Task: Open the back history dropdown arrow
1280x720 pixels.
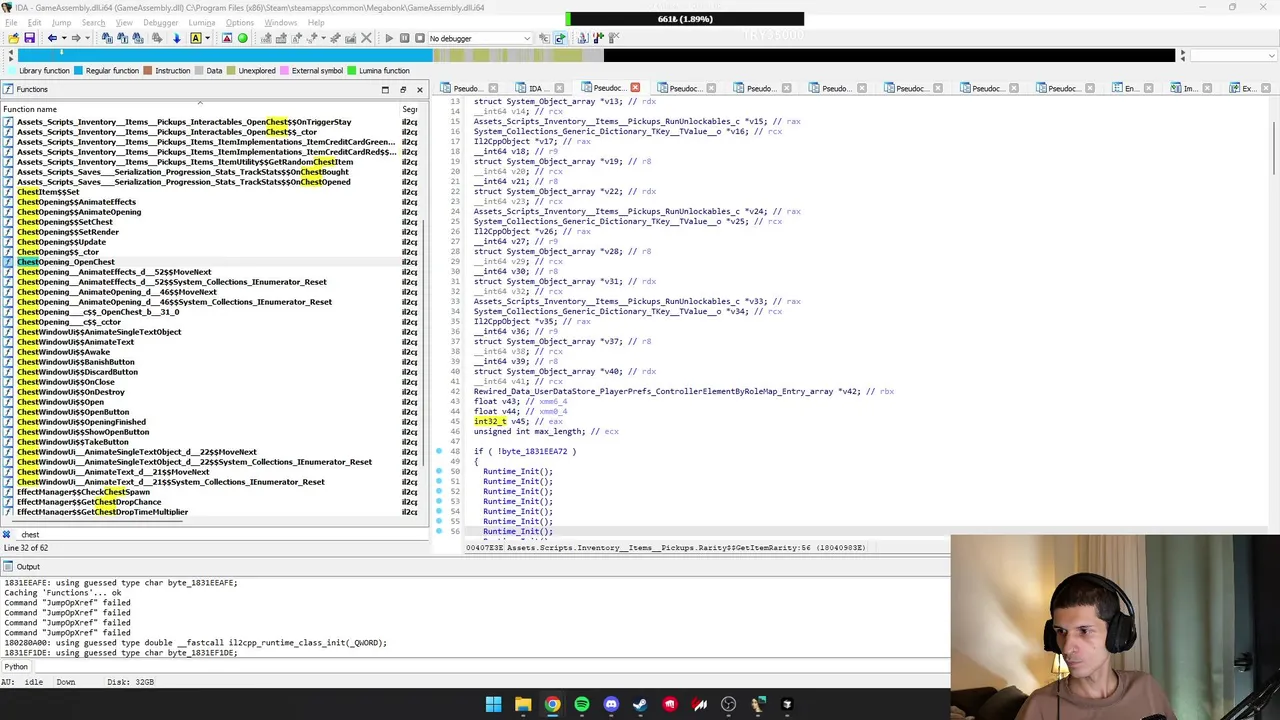Action: (63, 38)
